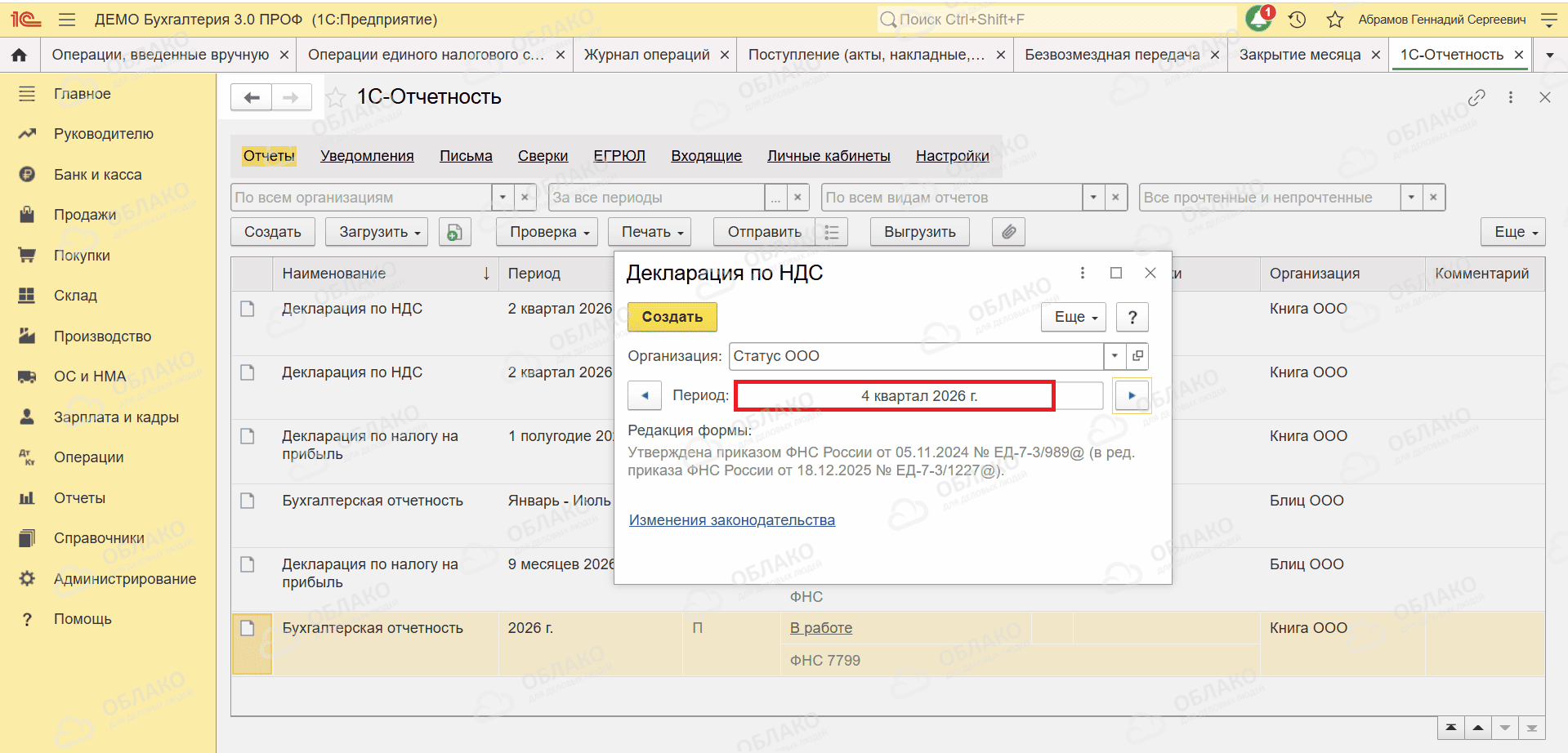Add 1С-Отчетность to favorites star
Viewport: 1568px width, 753px height.
pyautogui.click(x=335, y=97)
